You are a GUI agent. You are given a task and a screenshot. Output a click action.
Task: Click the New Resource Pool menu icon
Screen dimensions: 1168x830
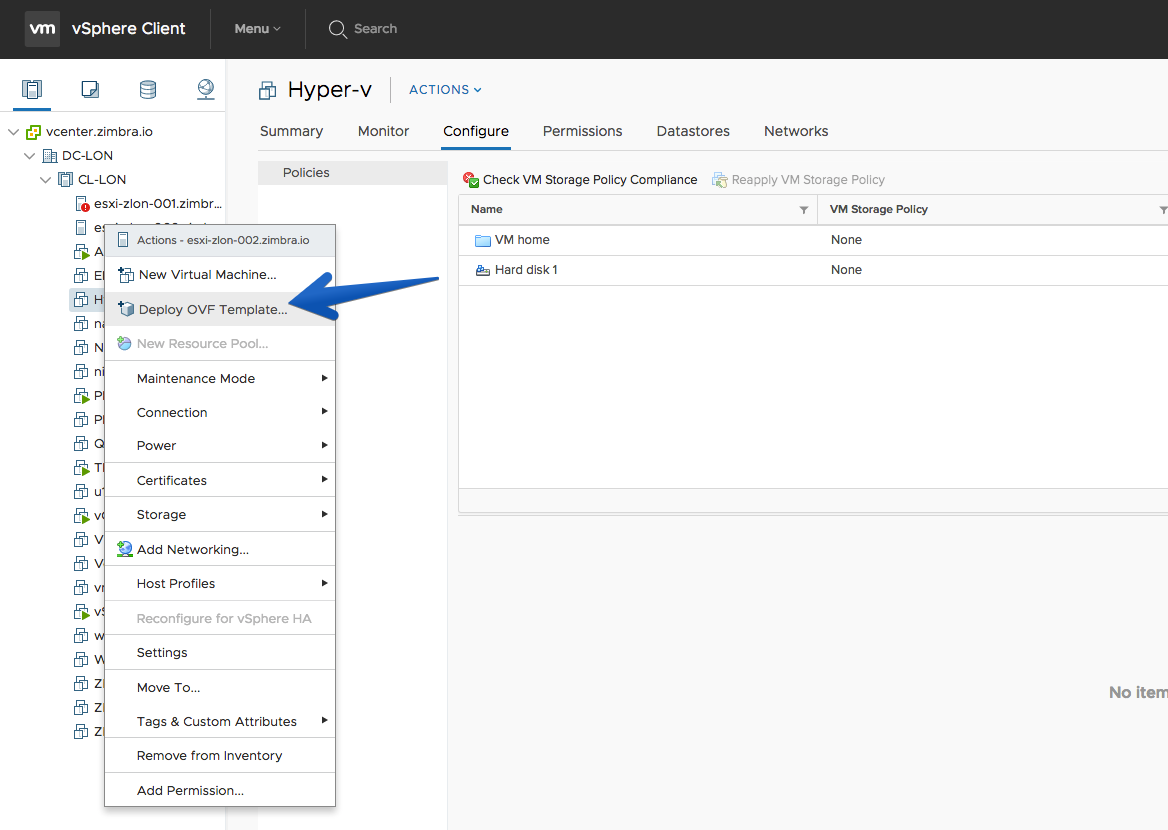[124, 343]
